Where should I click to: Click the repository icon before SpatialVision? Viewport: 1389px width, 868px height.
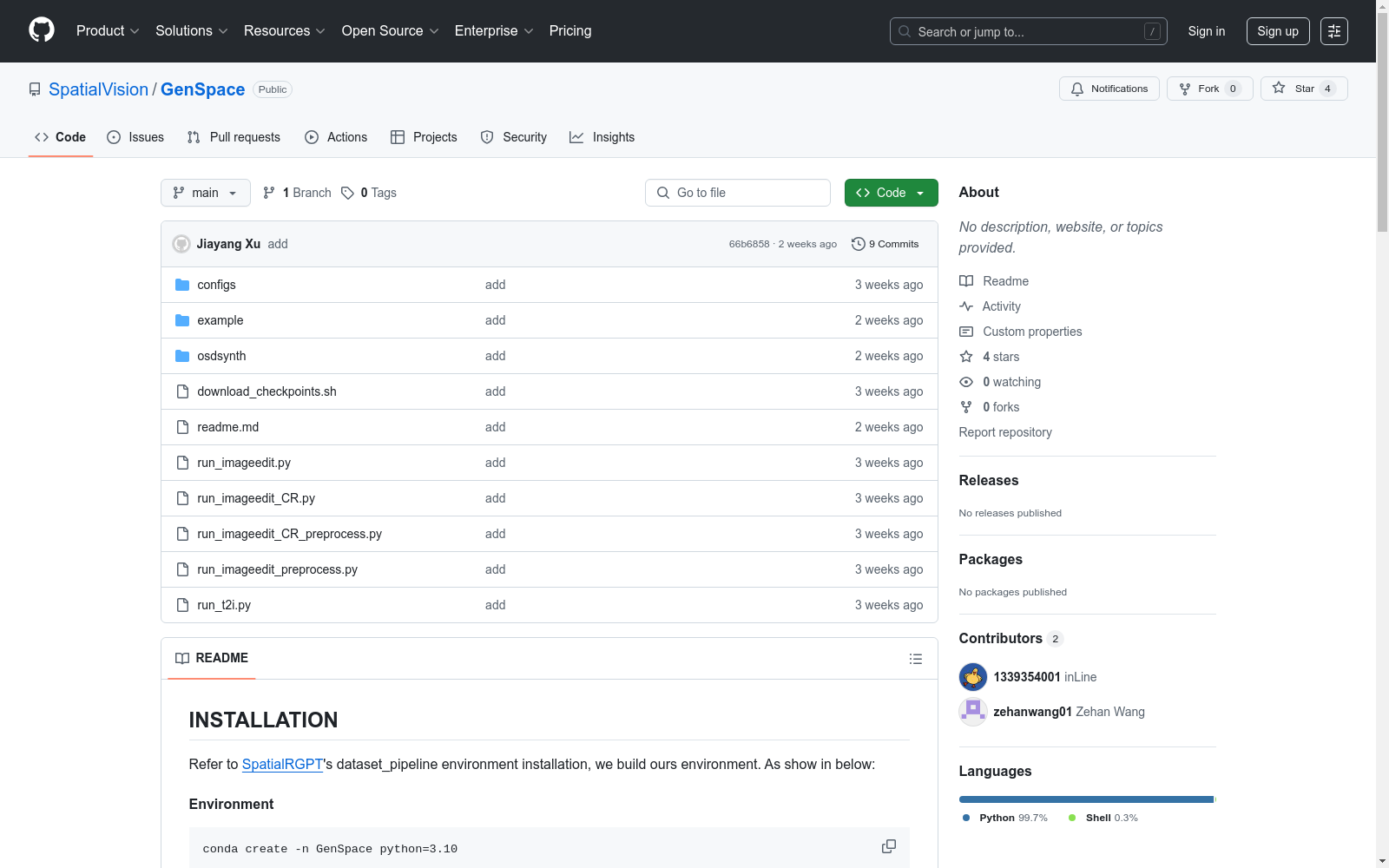pyautogui.click(x=35, y=89)
